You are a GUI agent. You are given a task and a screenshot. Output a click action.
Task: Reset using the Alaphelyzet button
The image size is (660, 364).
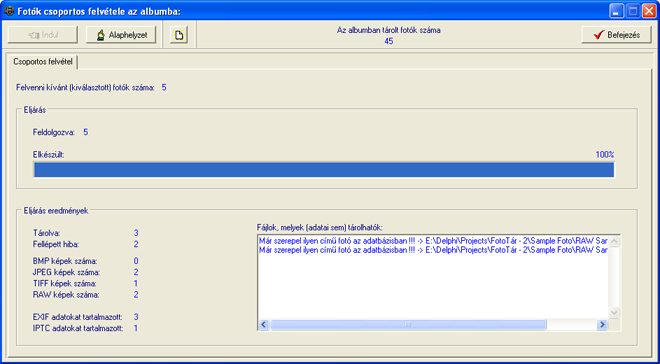coord(121,35)
